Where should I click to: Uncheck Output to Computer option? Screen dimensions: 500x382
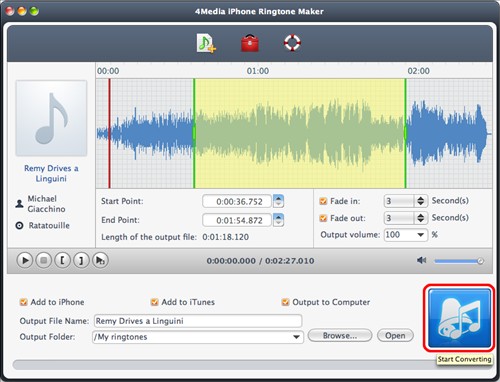pyautogui.click(x=285, y=302)
